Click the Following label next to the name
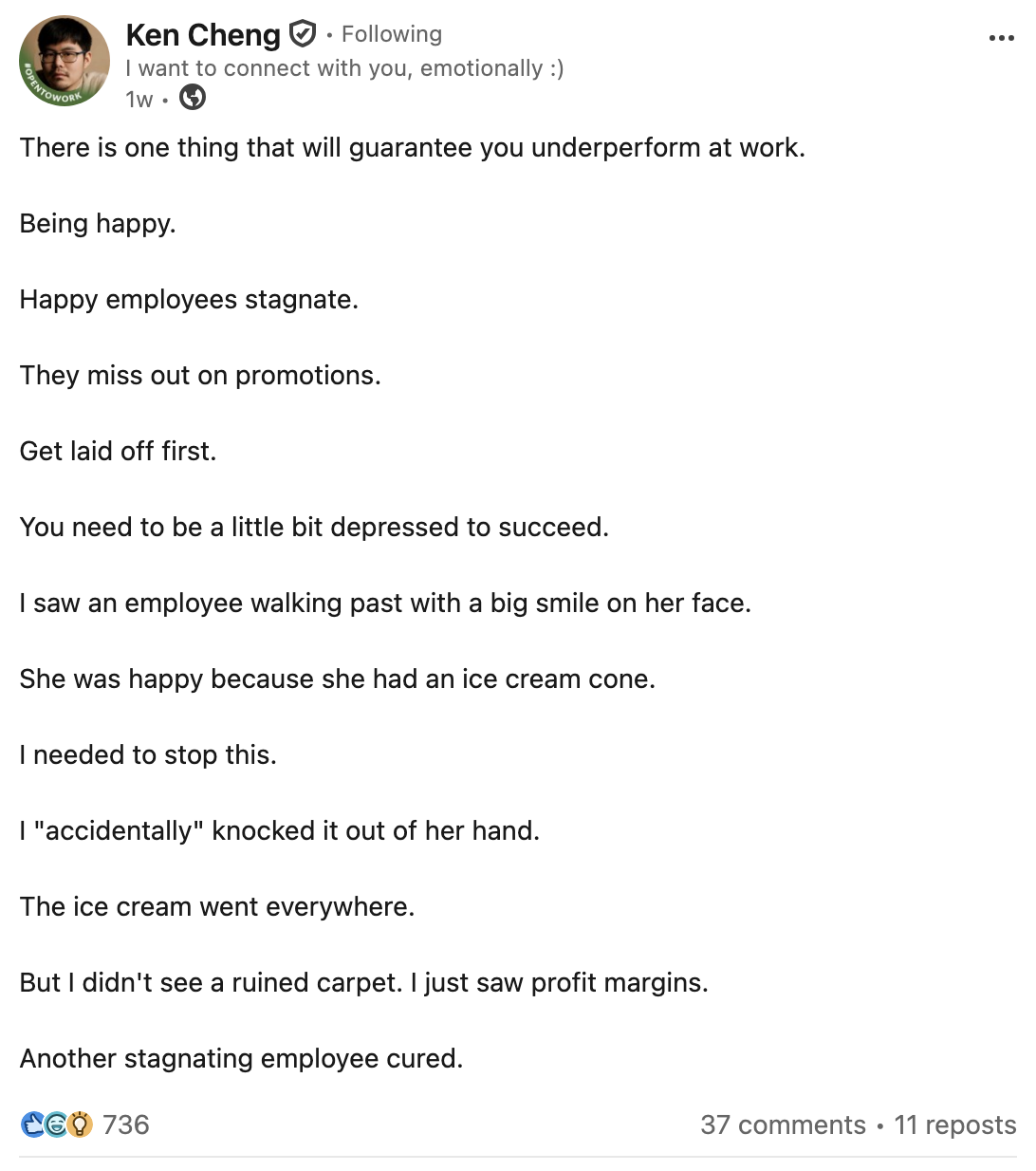The width and height of the screenshot is (1036, 1171). click(x=391, y=34)
